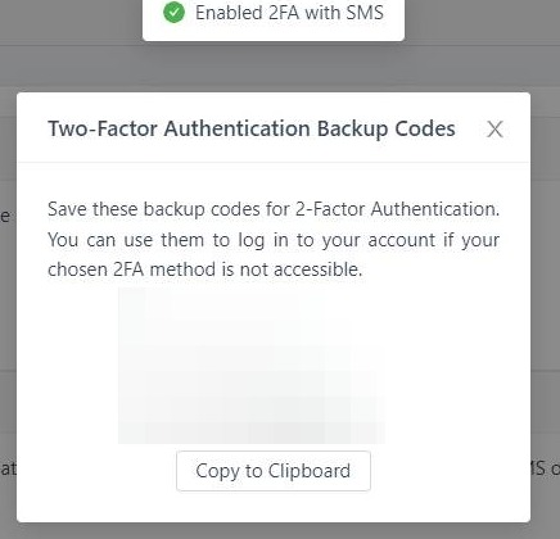Click the cut-off 'IS c' text at right edge
The image size is (560, 539).
546,469
